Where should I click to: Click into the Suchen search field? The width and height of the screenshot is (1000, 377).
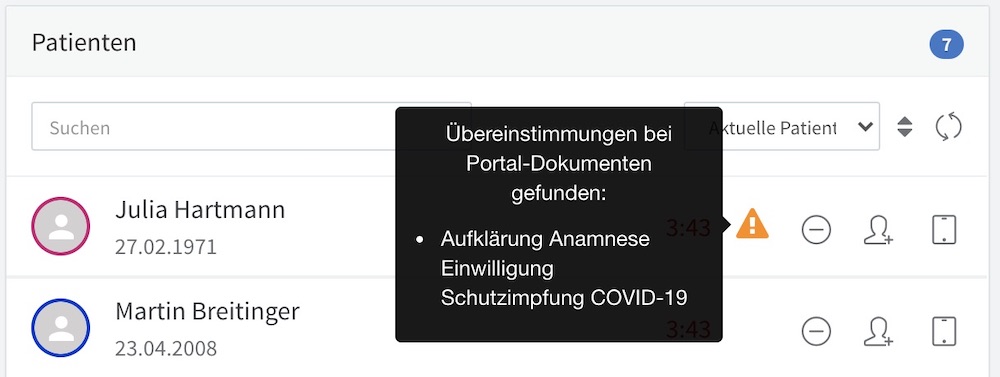251,126
